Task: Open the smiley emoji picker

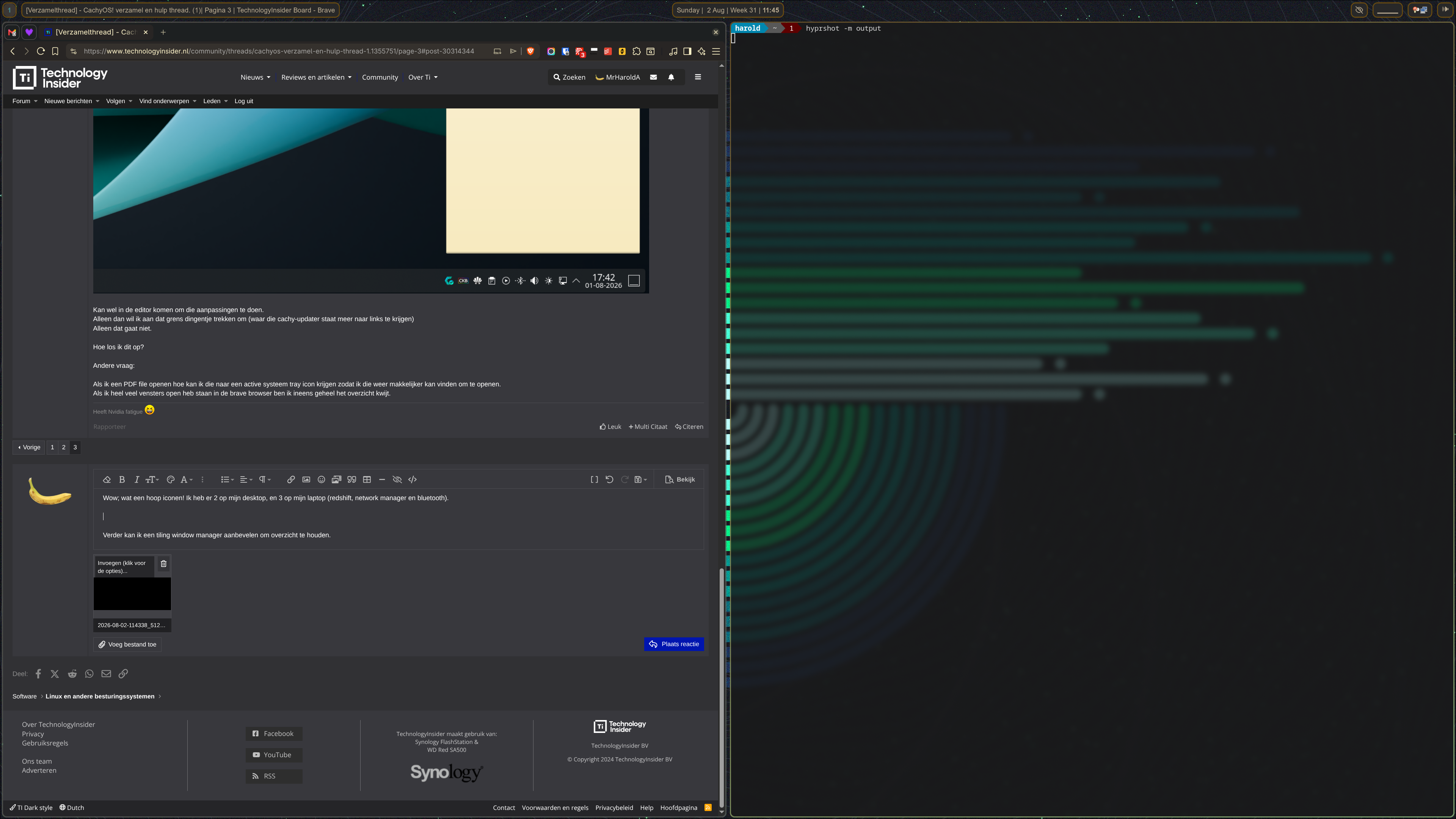Action: (321, 480)
